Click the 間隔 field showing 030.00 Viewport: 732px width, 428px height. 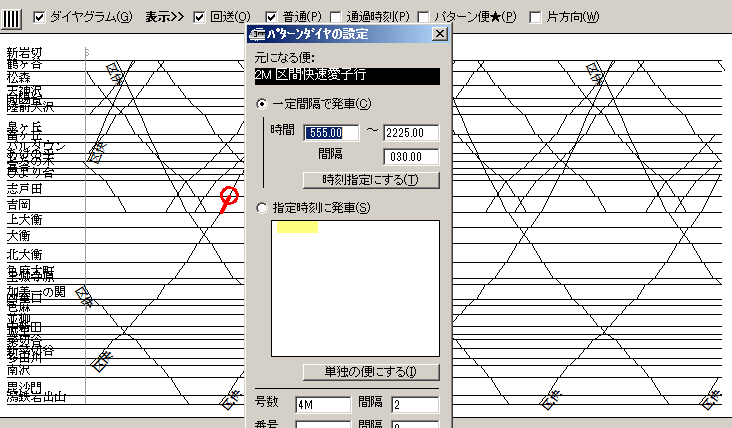411,156
